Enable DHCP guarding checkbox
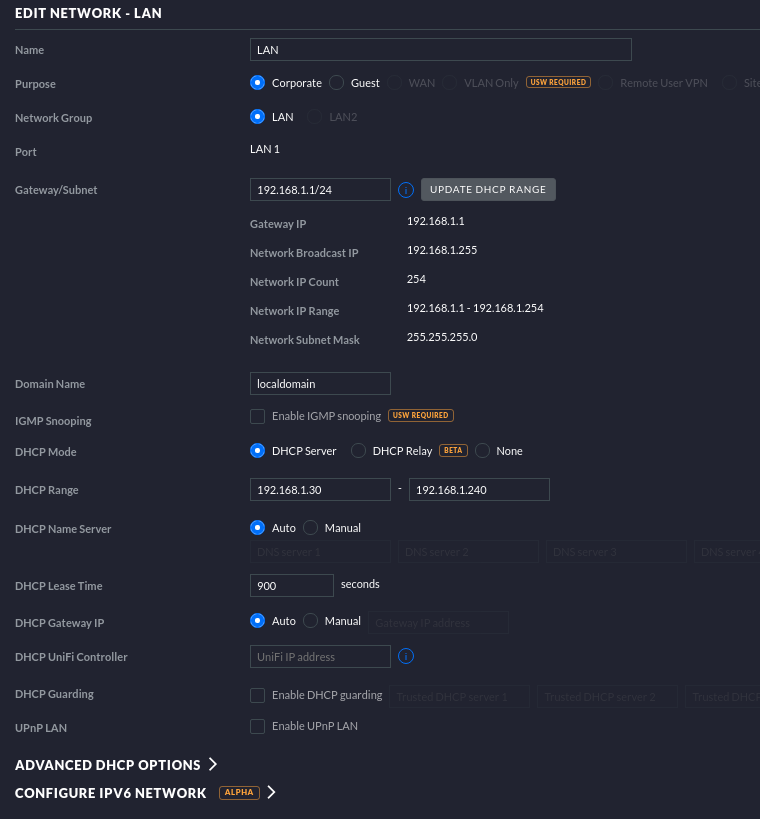The width and height of the screenshot is (760, 819). (x=258, y=695)
